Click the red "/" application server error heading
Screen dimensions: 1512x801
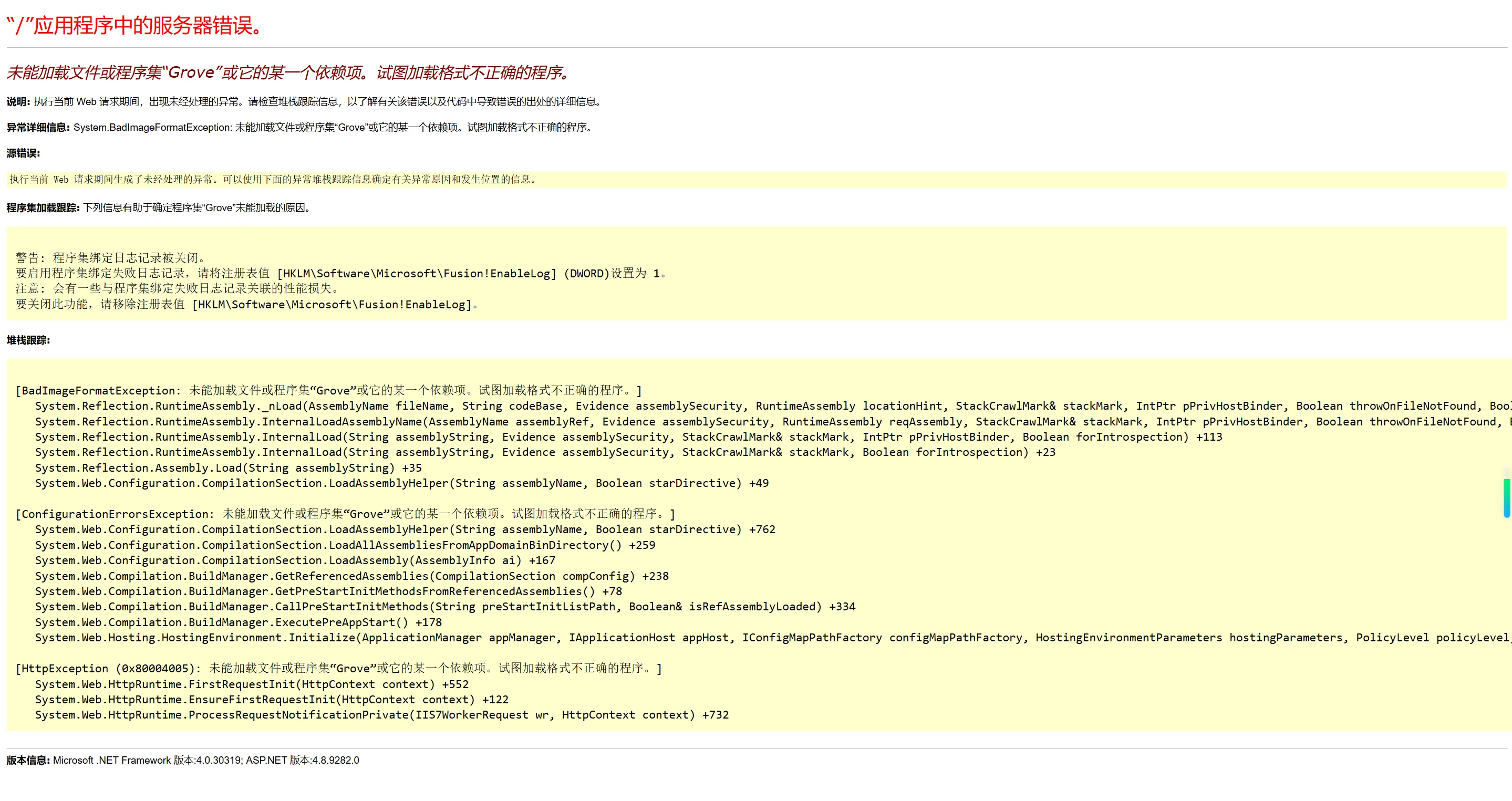[x=135, y=26]
